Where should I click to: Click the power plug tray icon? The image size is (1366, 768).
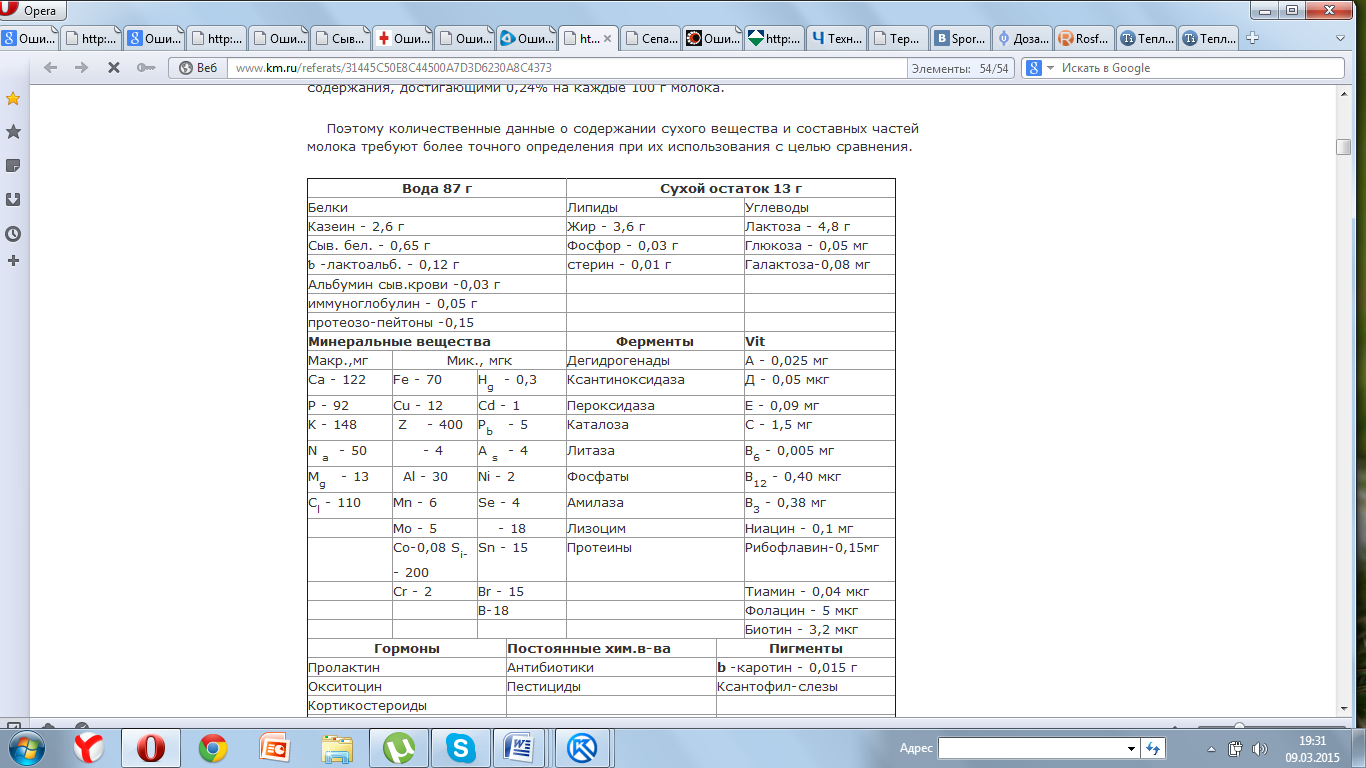tap(1235, 748)
